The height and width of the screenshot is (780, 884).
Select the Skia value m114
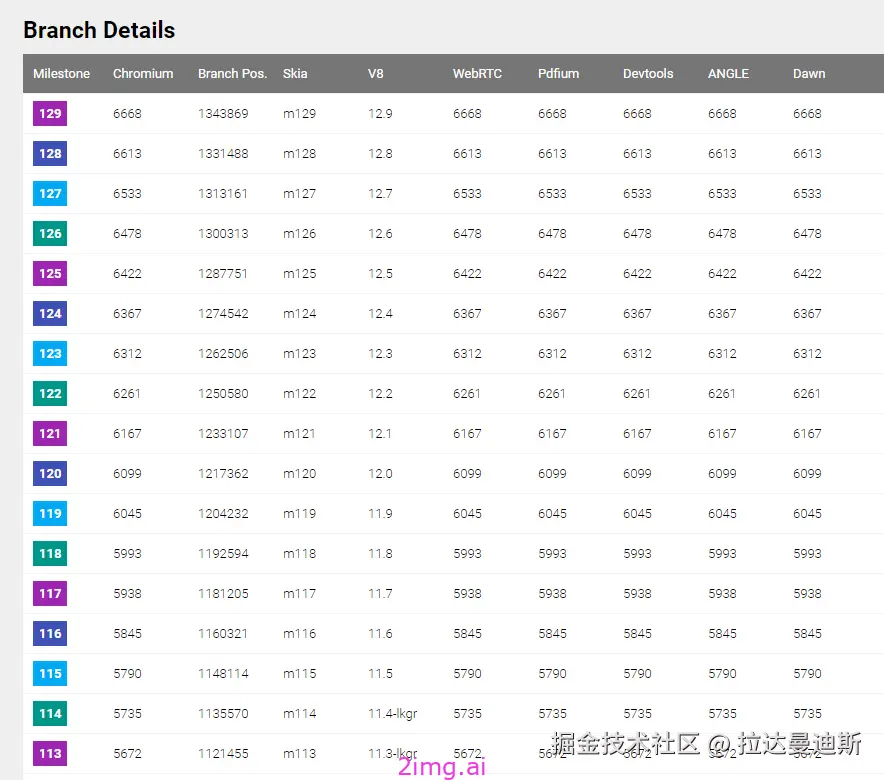[x=299, y=714]
